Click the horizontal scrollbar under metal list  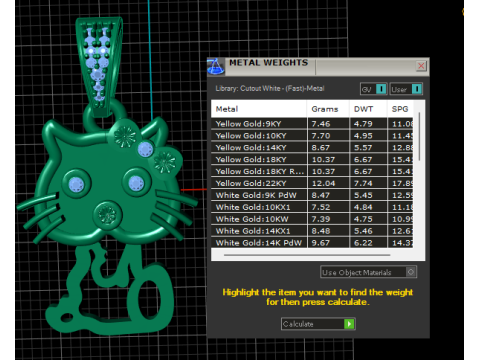click(307, 255)
